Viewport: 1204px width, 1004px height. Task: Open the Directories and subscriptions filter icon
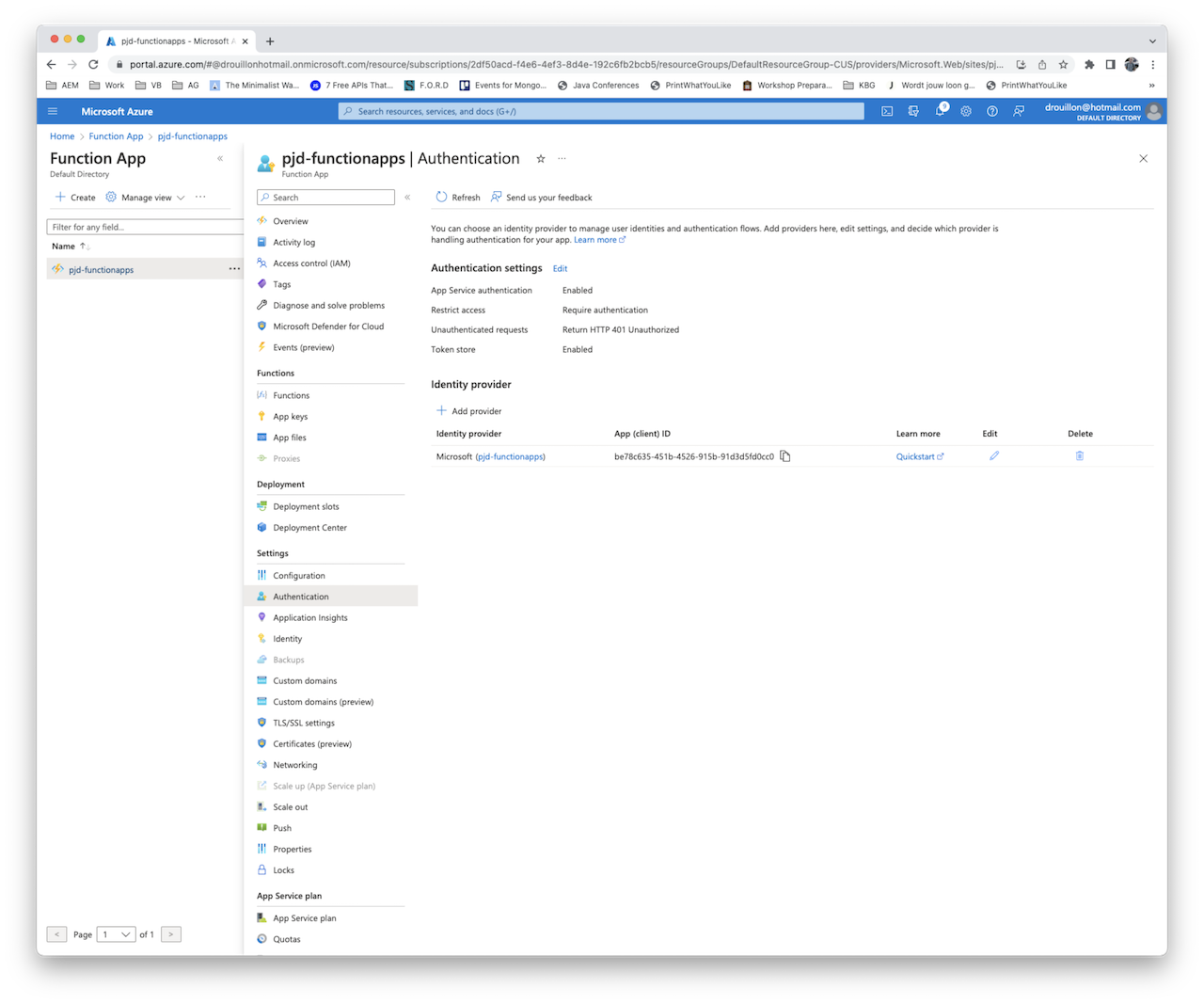click(913, 111)
